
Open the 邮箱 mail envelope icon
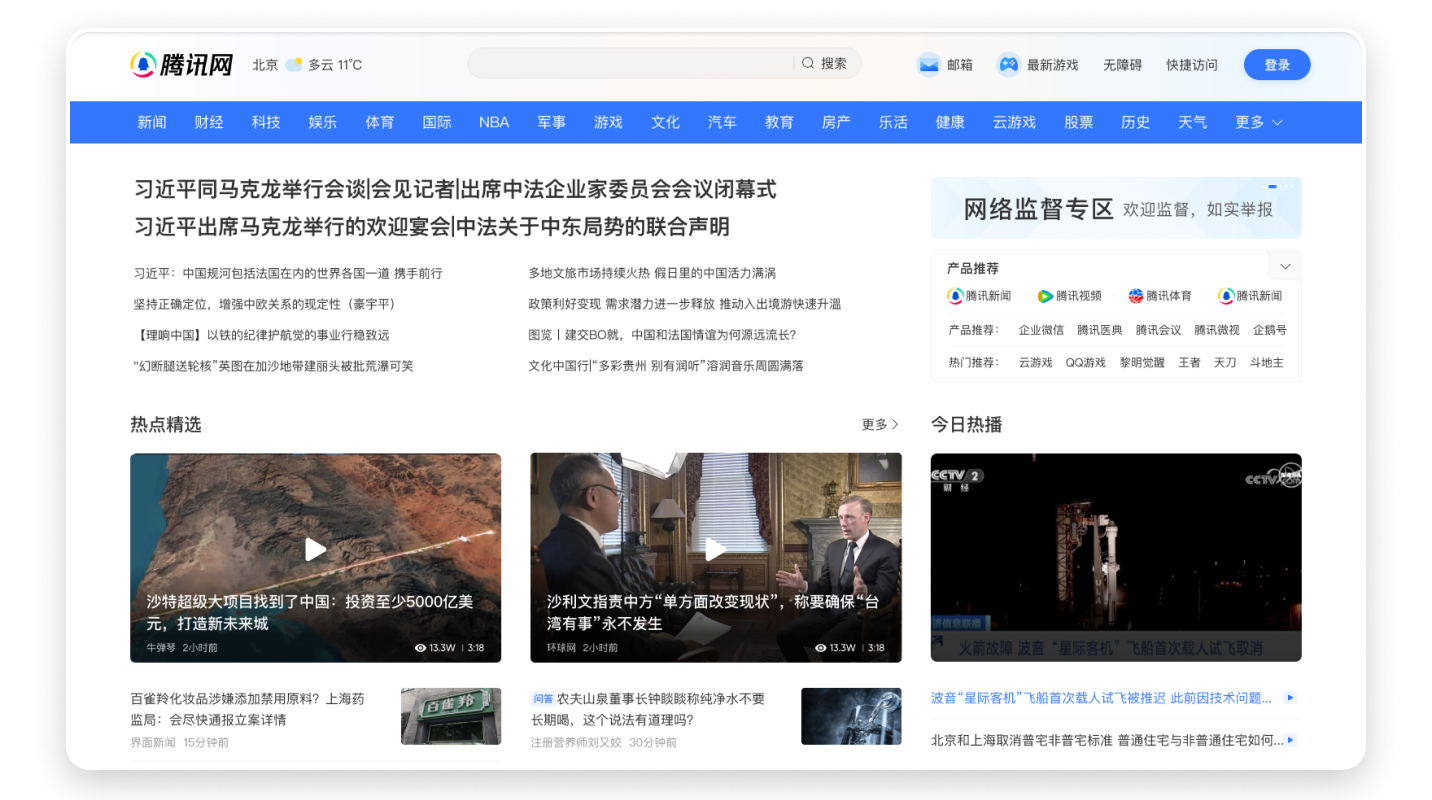(929, 65)
